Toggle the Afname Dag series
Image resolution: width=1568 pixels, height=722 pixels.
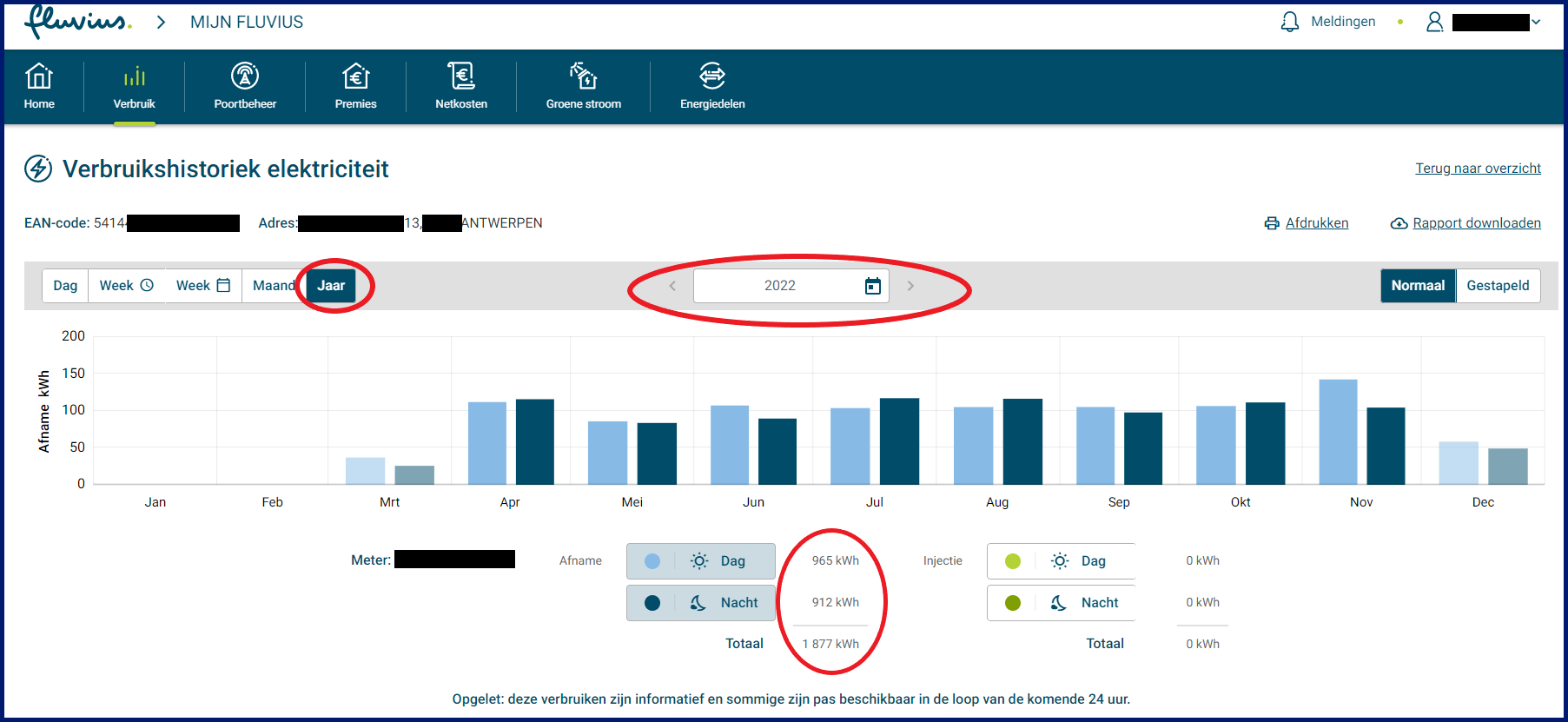tap(700, 561)
